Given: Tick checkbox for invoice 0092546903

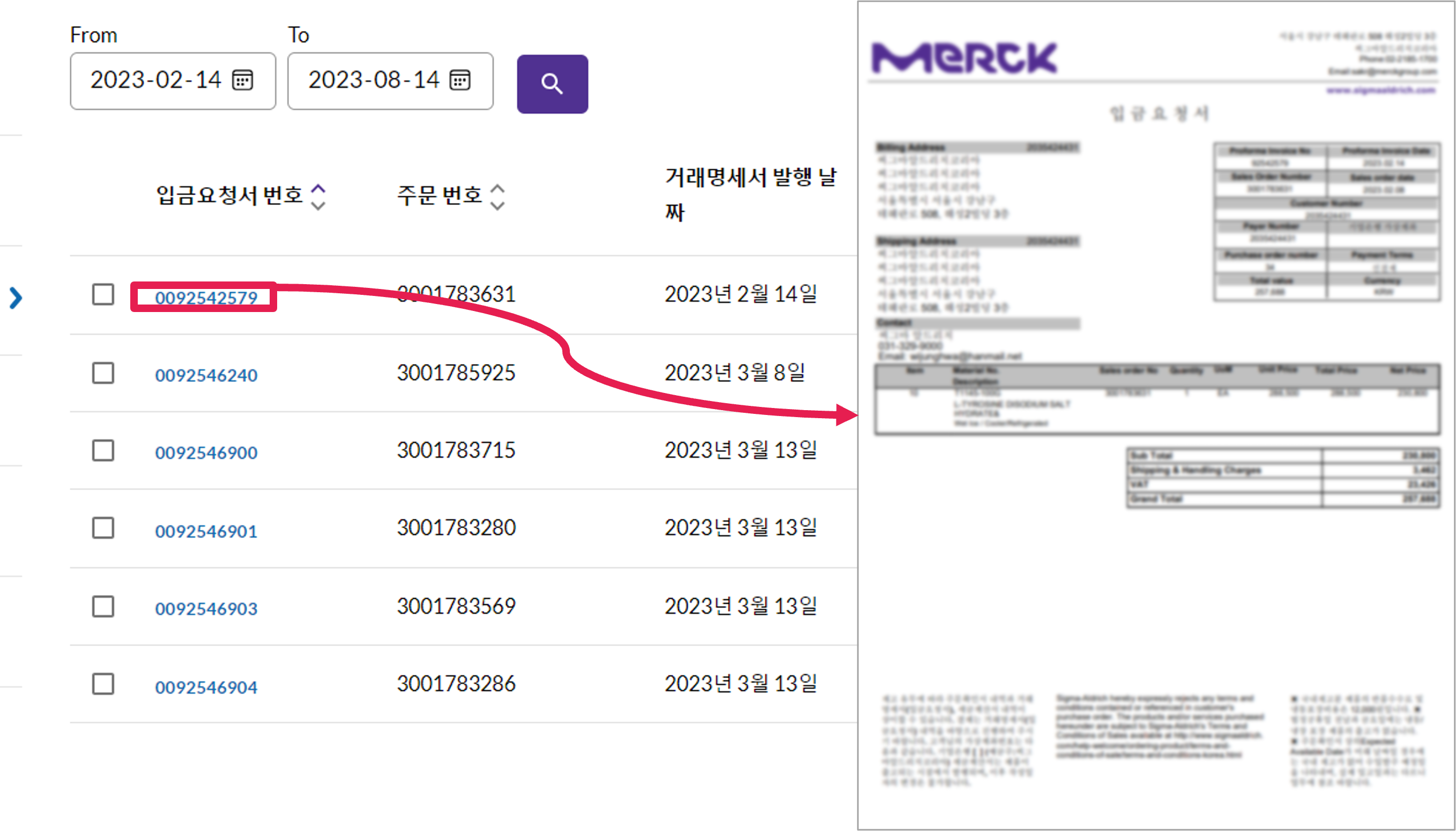Looking at the screenshot, I should tap(103, 606).
